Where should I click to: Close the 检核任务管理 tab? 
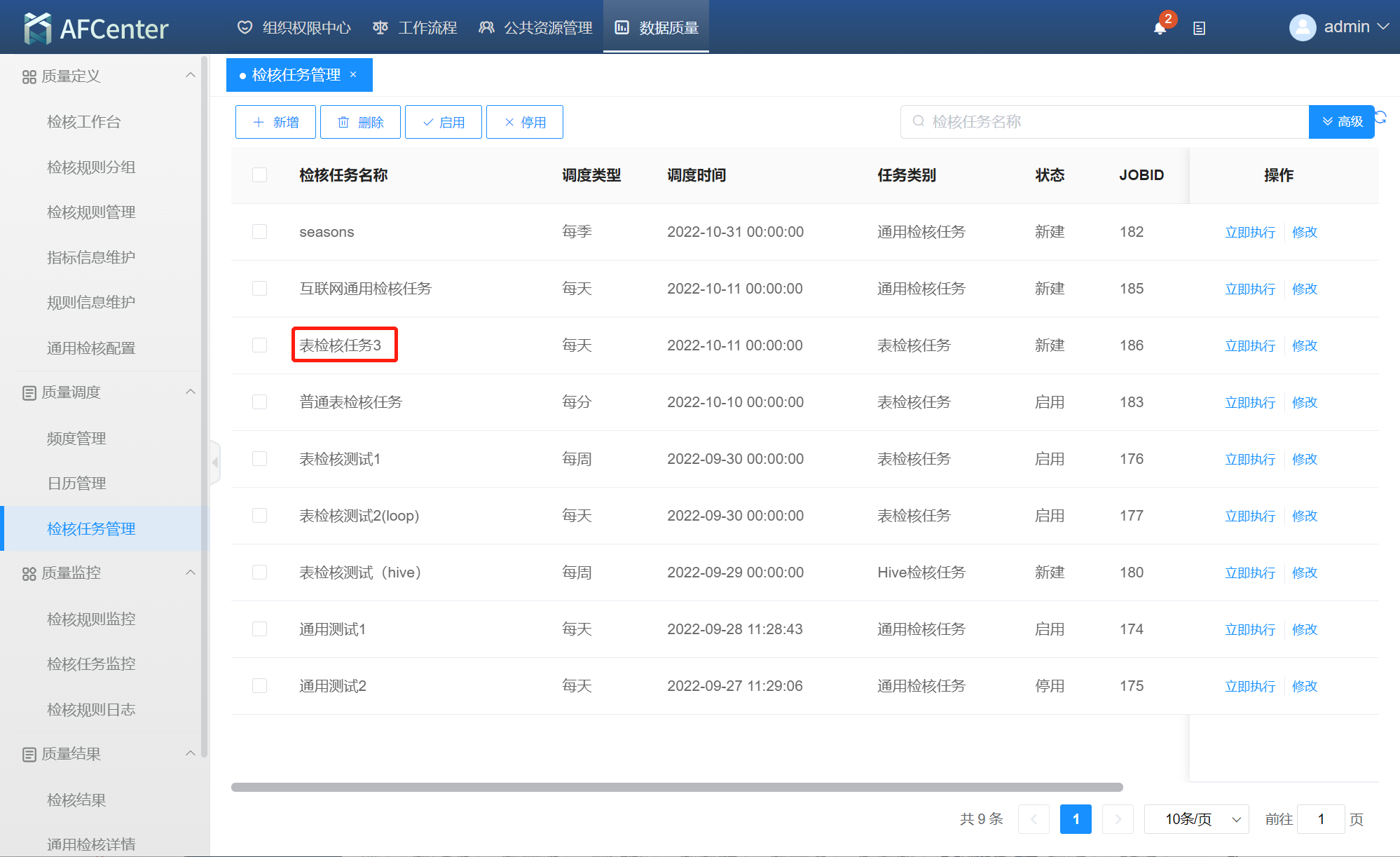click(353, 74)
